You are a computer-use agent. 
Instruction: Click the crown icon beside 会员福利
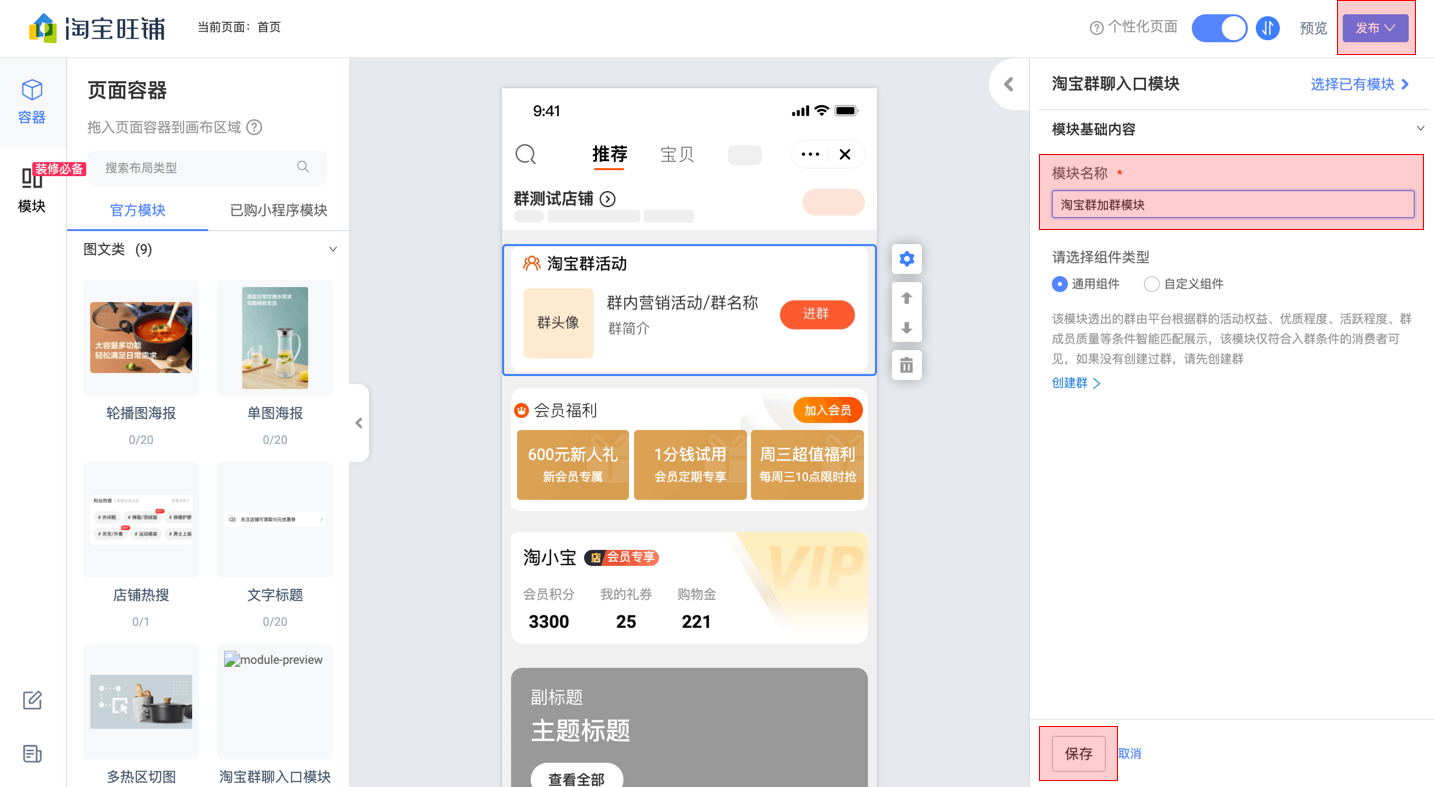click(521, 411)
